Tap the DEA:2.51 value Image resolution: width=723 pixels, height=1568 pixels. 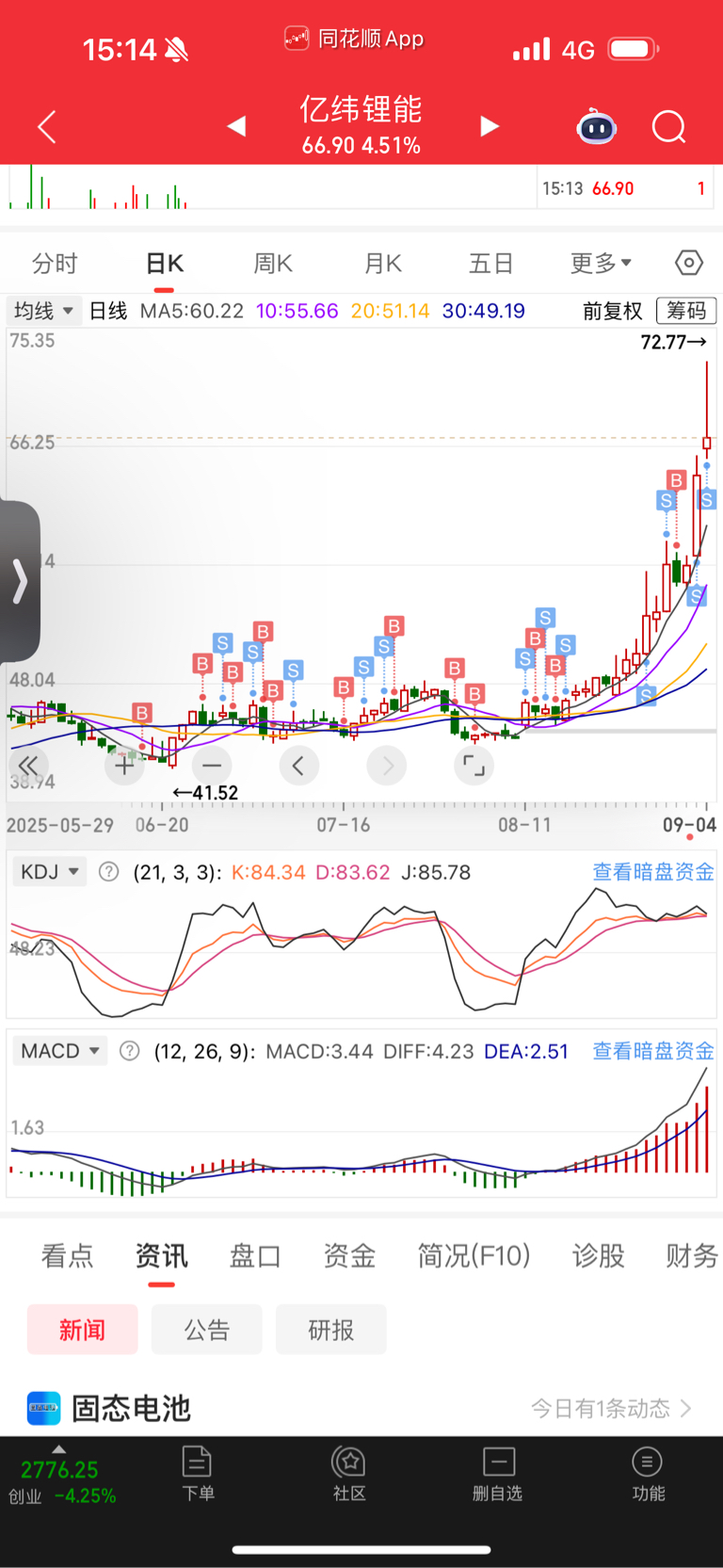click(526, 1051)
